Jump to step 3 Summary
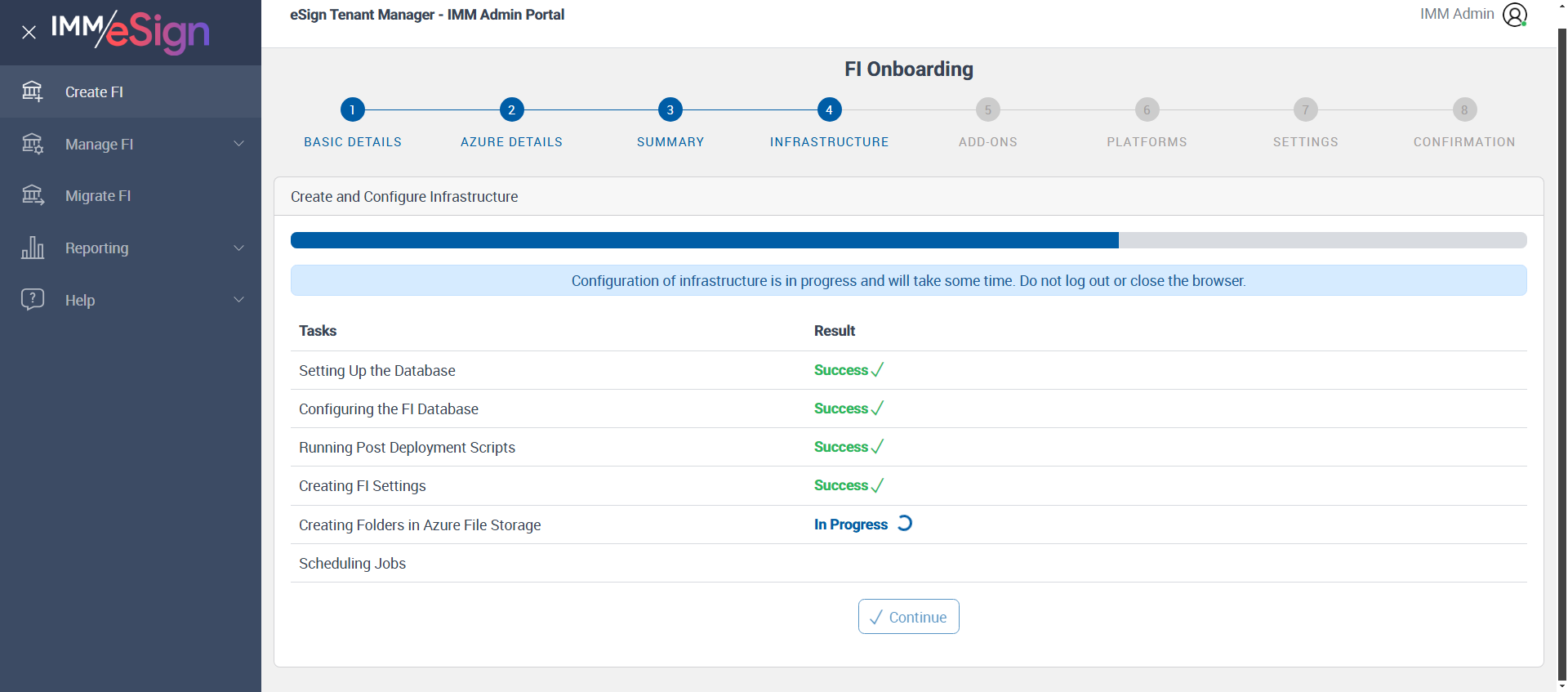This screenshot has height=692, width=1568. click(670, 109)
